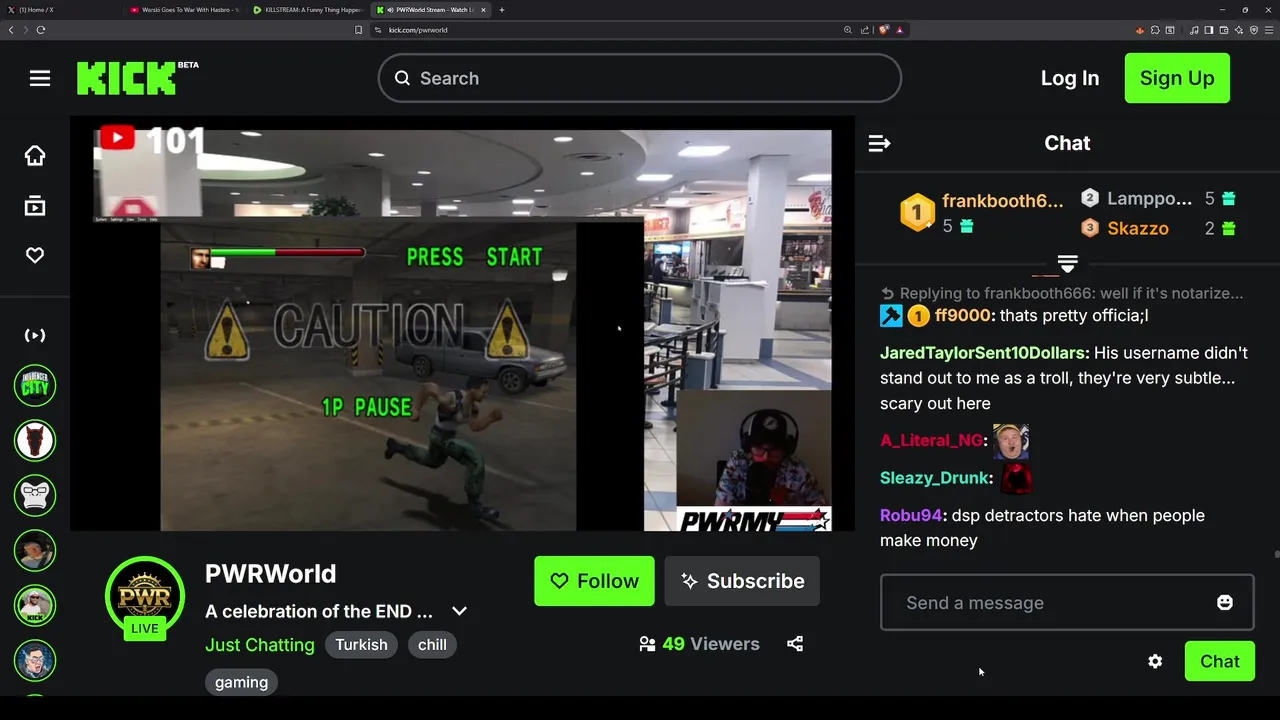
Task: Bookmark this page using the bookmark icon
Action: point(358,30)
